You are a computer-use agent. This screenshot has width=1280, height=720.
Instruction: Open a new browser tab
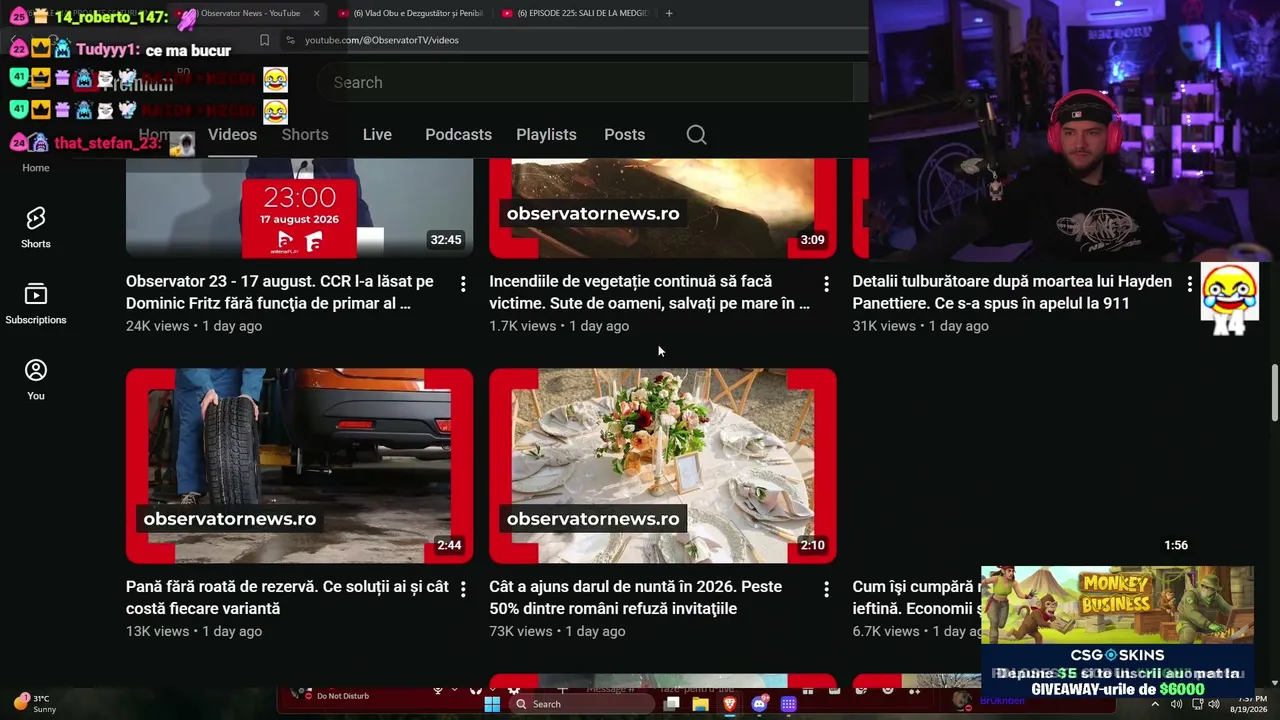point(669,13)
